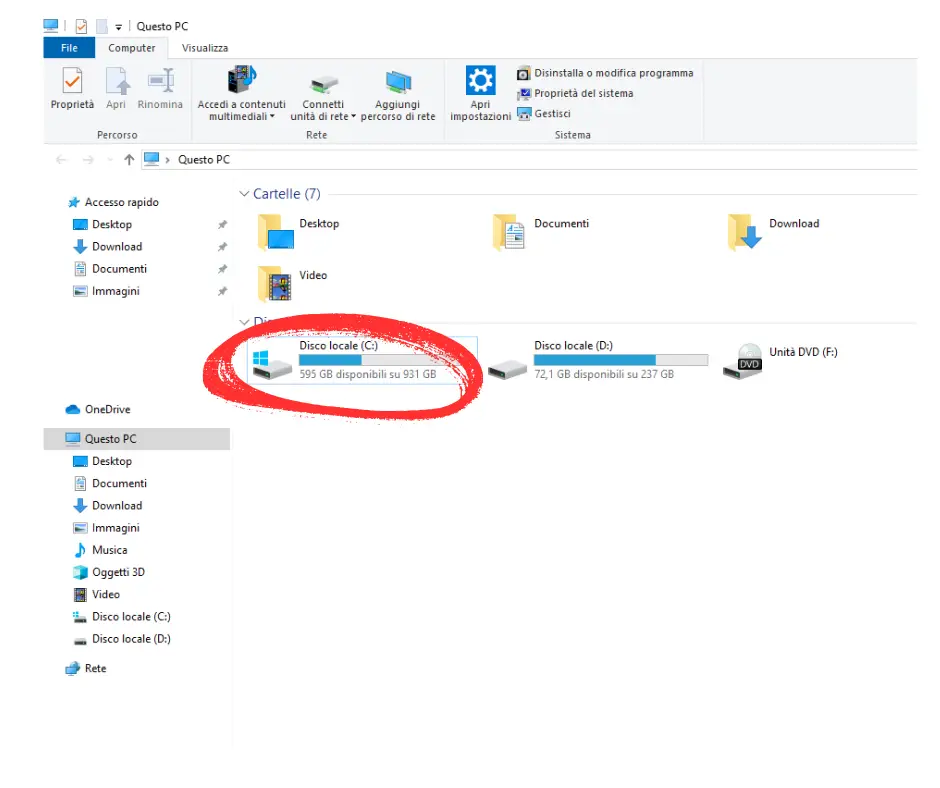
Task: Select Disco locale (D:) drive
Action: (597, 360)
